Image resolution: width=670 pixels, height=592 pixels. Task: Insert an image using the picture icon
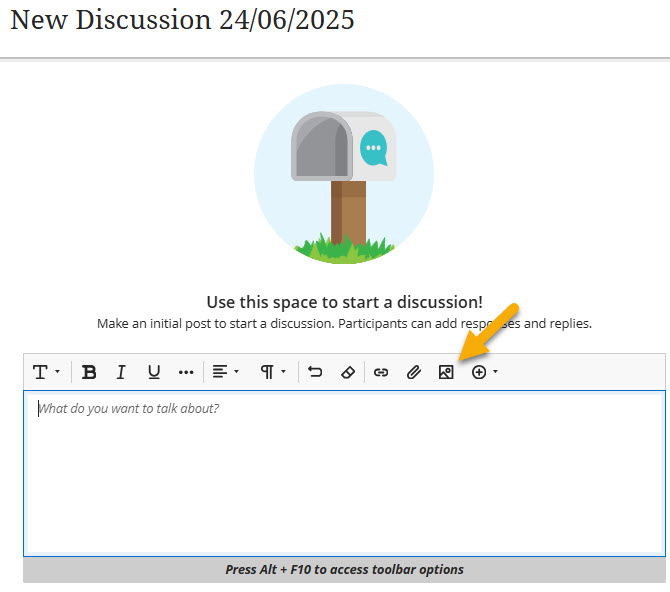446,372
